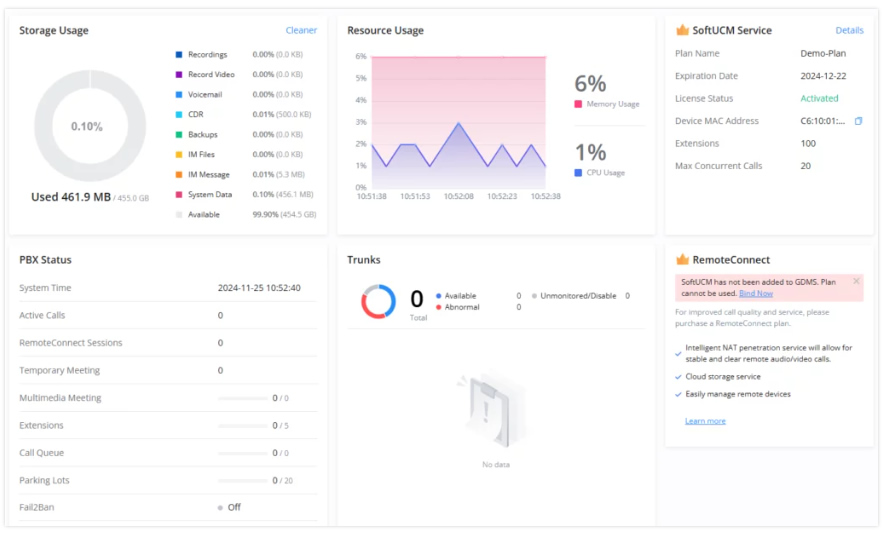This screenshot has width=885, height=534.
Task: Click the '1%' CPU usage value
Action: pos(590,152)
